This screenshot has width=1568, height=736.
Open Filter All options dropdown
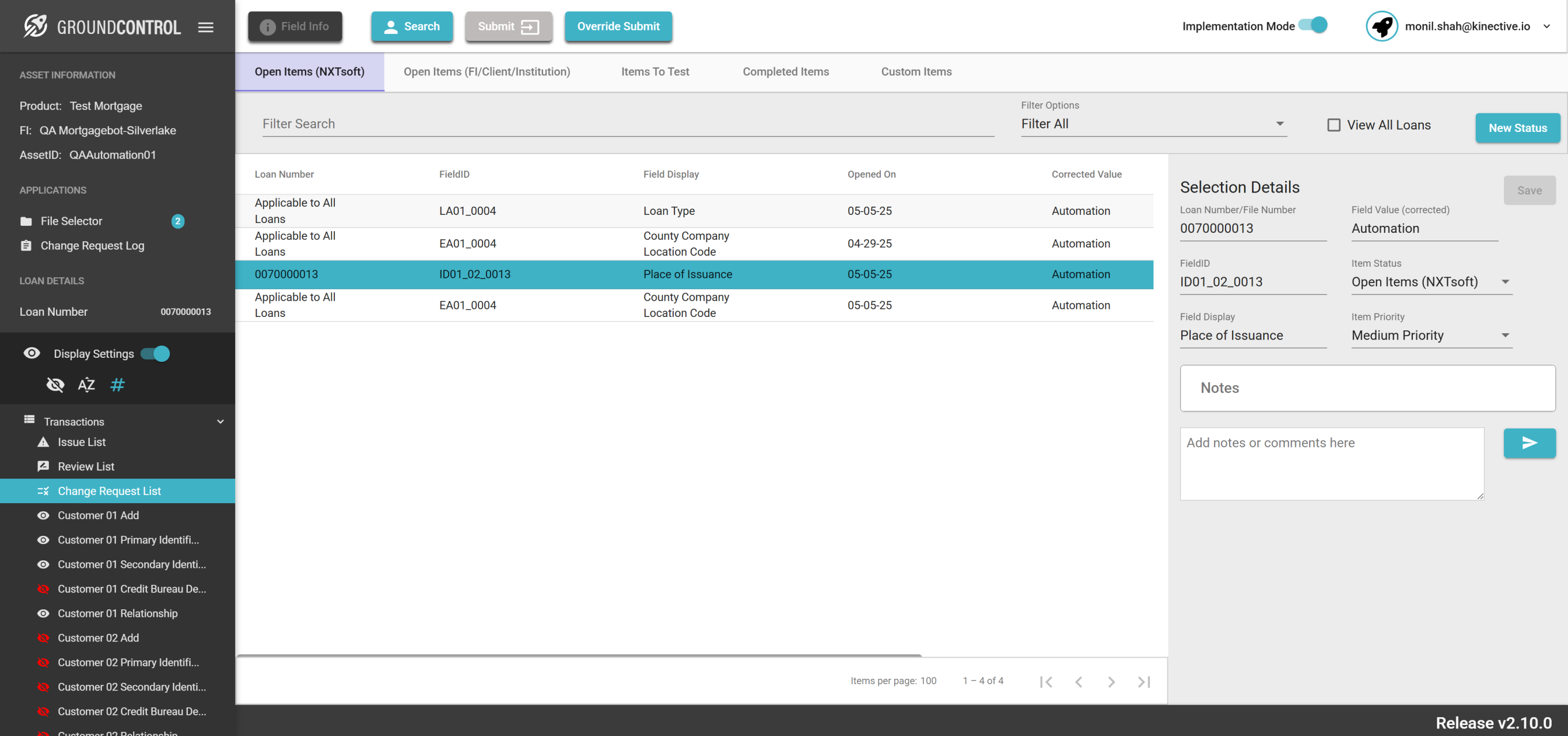pos(1153,124)
